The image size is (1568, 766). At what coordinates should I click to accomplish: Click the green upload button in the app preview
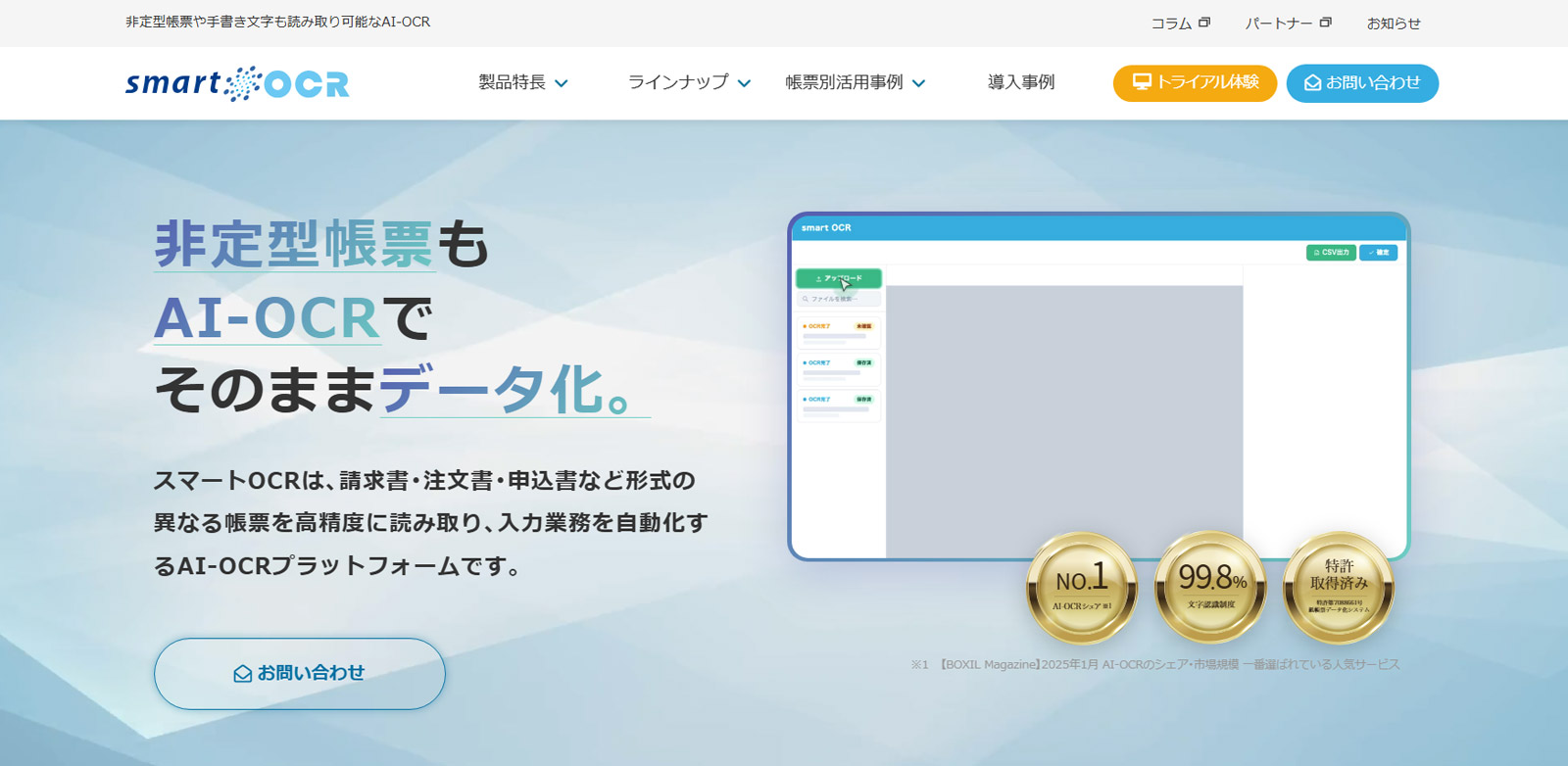click(839, 278)
